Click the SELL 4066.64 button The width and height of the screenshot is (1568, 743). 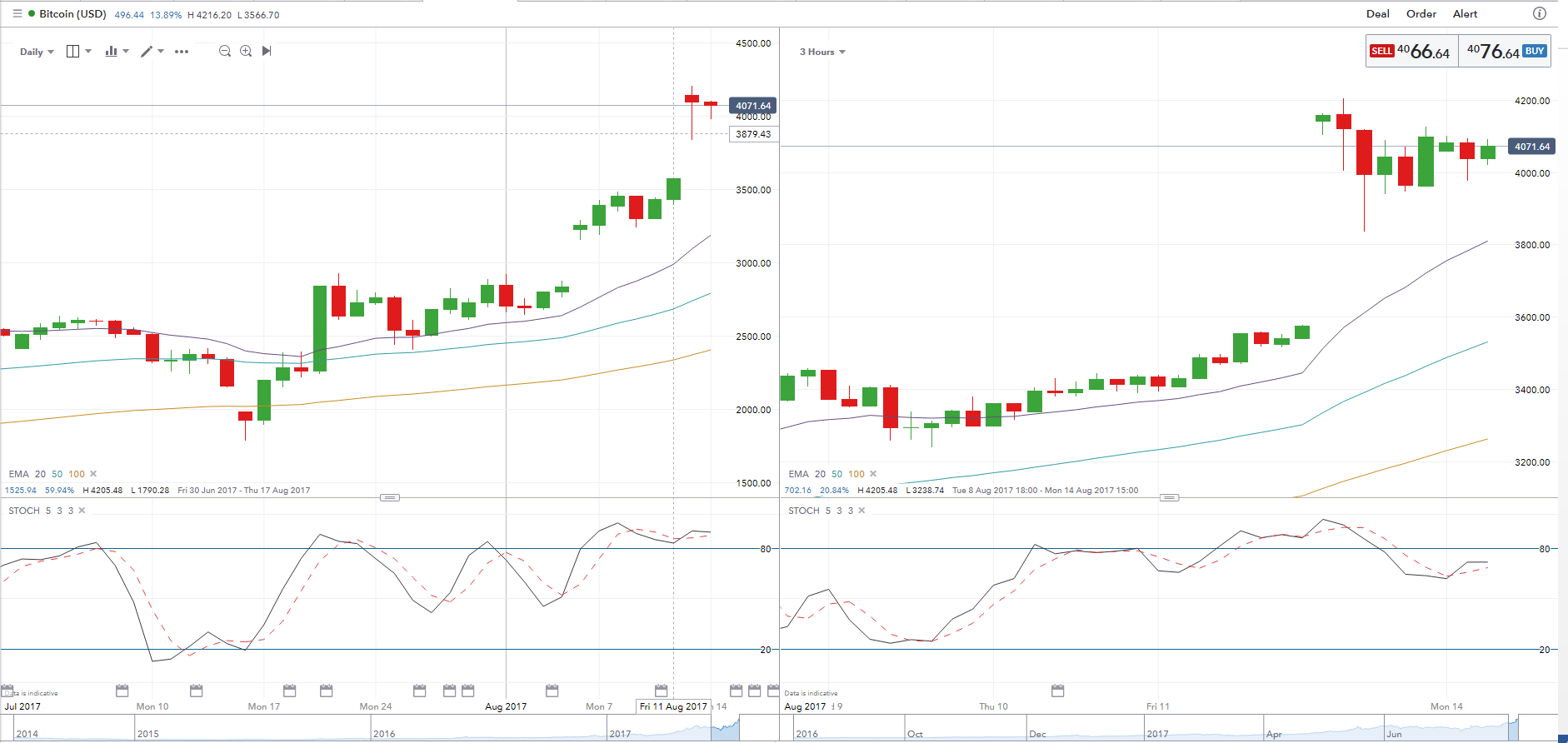(1411, 51)
